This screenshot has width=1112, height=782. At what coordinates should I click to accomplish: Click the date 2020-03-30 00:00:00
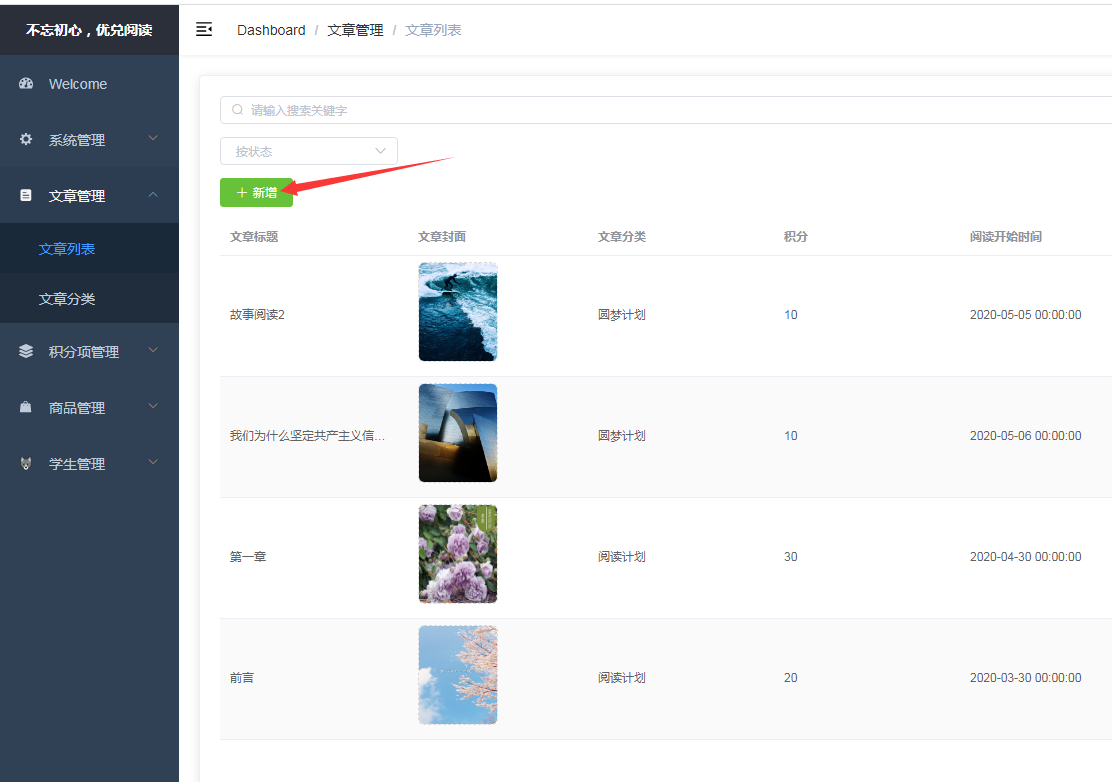point(1025,678)
